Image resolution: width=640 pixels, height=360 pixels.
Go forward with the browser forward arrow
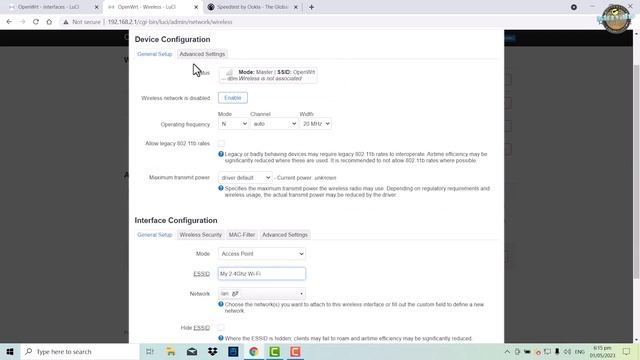pos(22,22)
